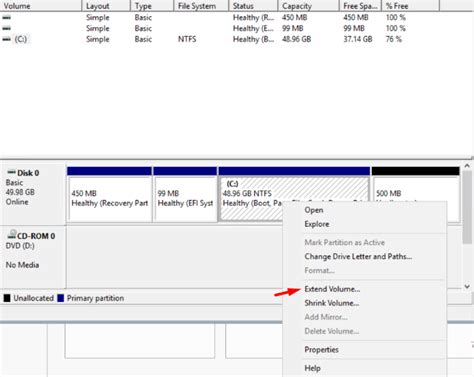This screenshot has height=377, width=474.
Task: Click the 76 % free cell
Action: (x=394, y=39)
